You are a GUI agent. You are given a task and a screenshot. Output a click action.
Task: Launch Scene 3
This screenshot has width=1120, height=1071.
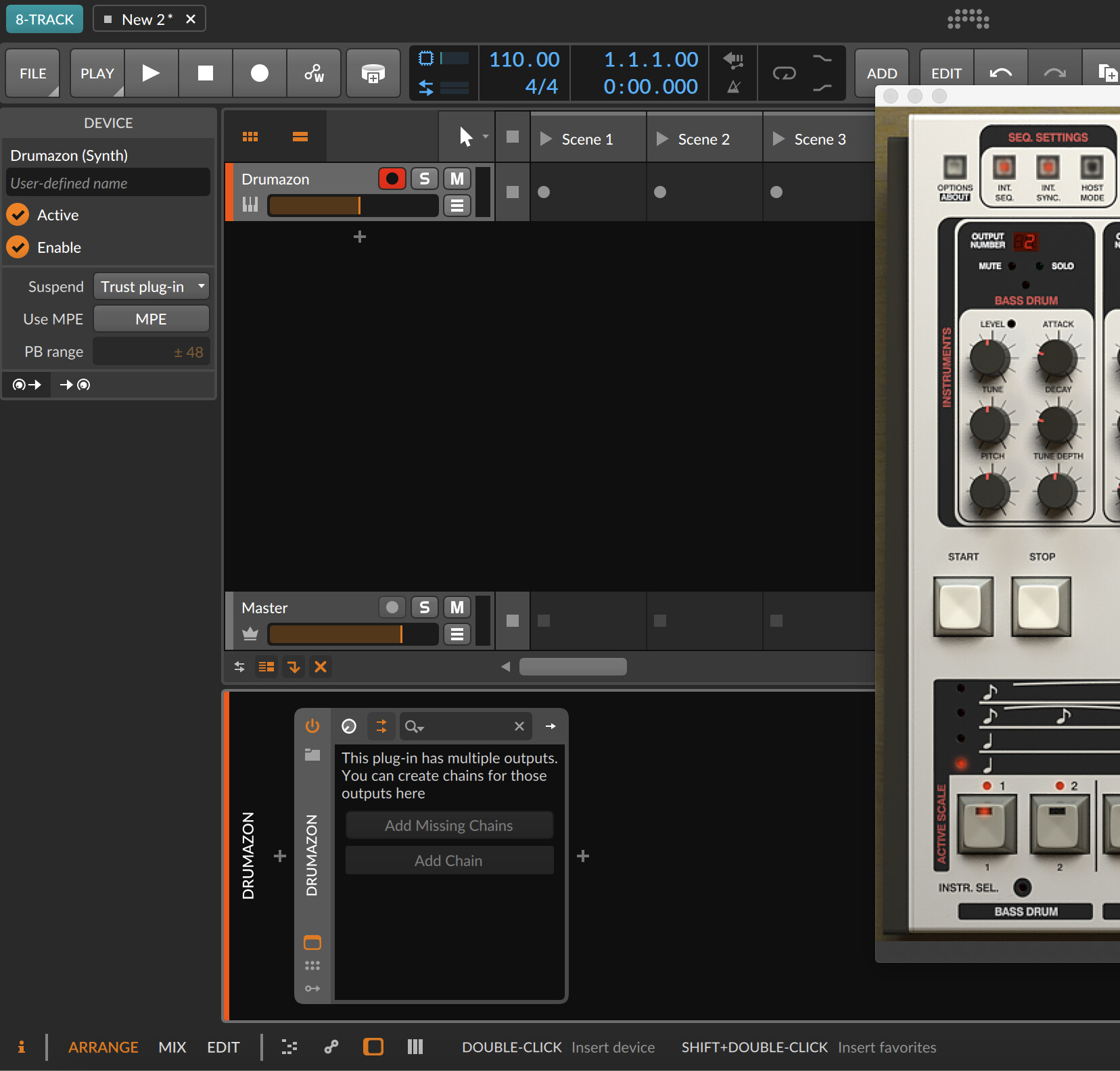pos(779,139)
